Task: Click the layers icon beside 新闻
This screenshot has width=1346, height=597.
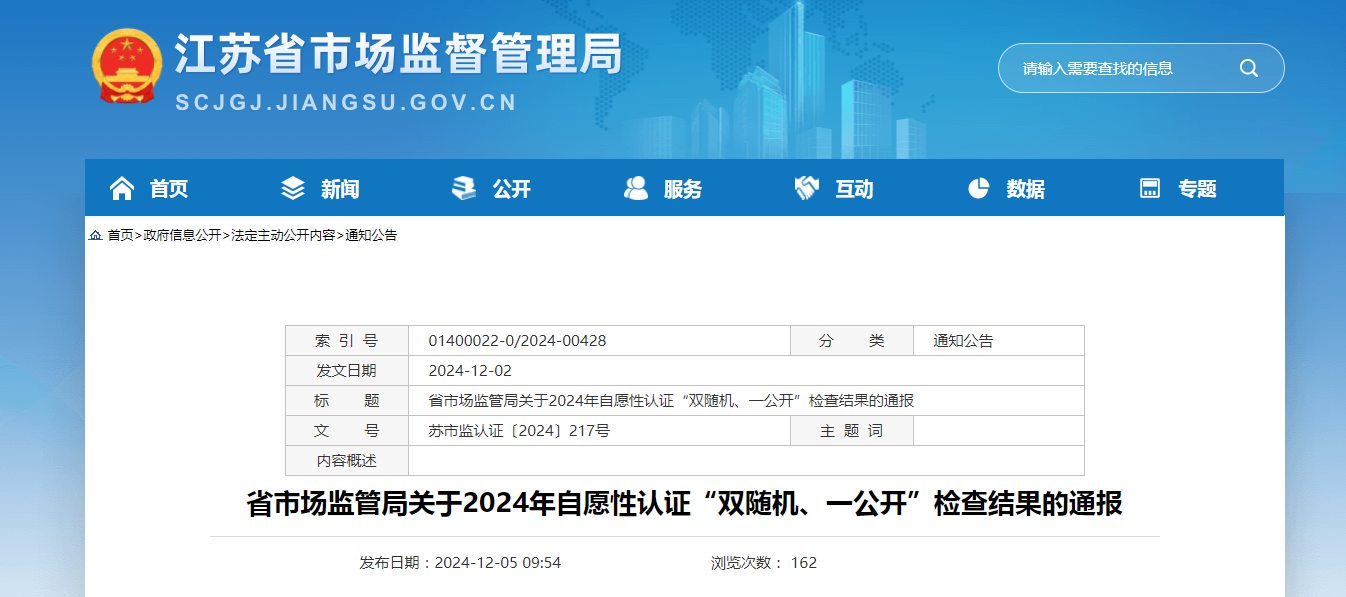Action: click(293, 188)
